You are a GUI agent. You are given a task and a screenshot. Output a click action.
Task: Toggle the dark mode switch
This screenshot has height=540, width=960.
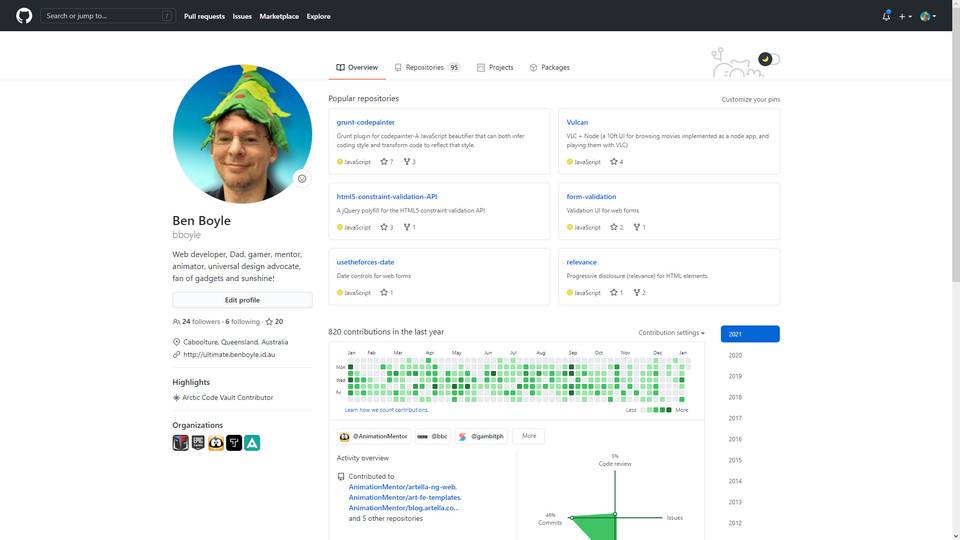[768, 59]
